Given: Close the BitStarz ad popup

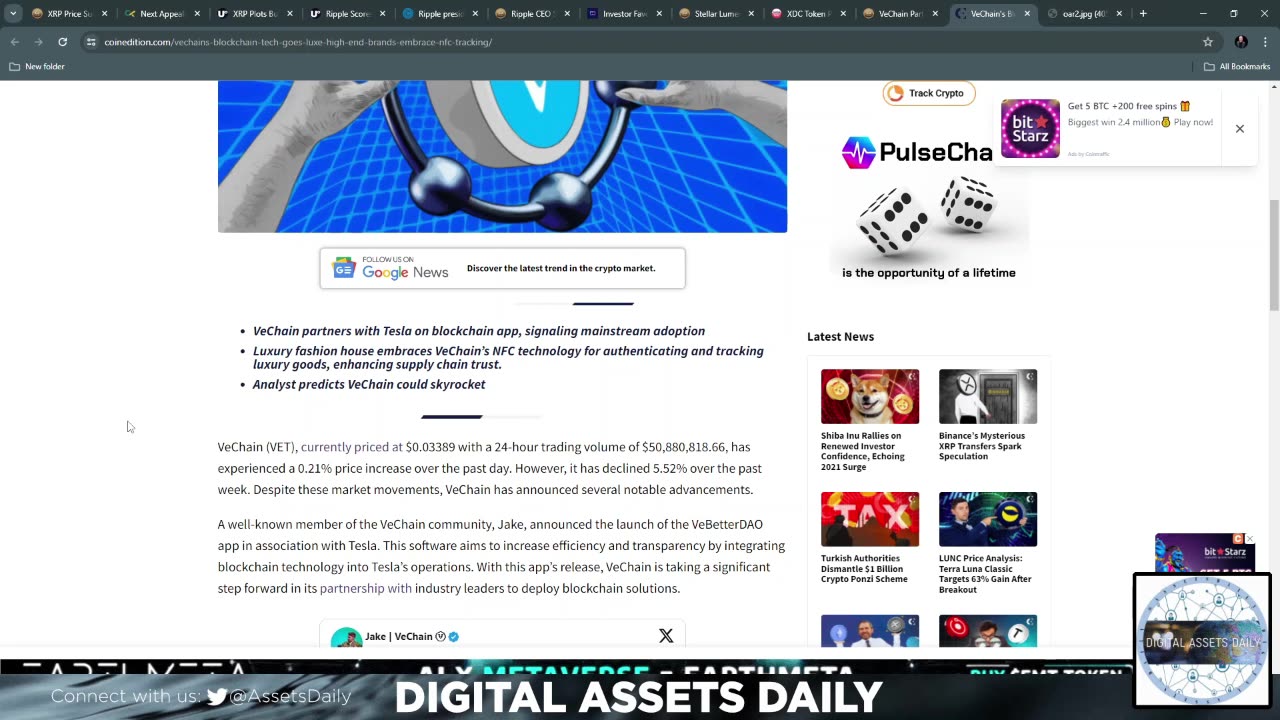Looking at the screenshot, I should pyautogui.click(x=1239, y=129).
